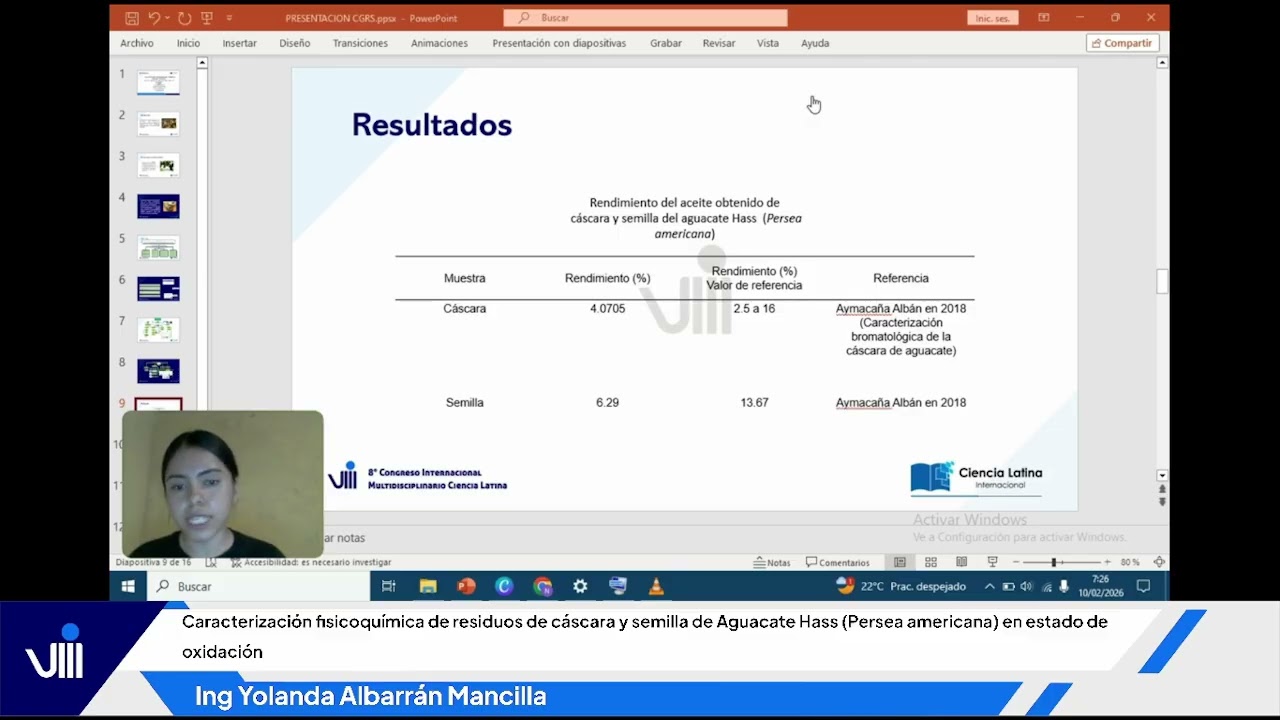Click zoom in plus button
This screenshot has height=720, width=1280.
coord(1107,562)
